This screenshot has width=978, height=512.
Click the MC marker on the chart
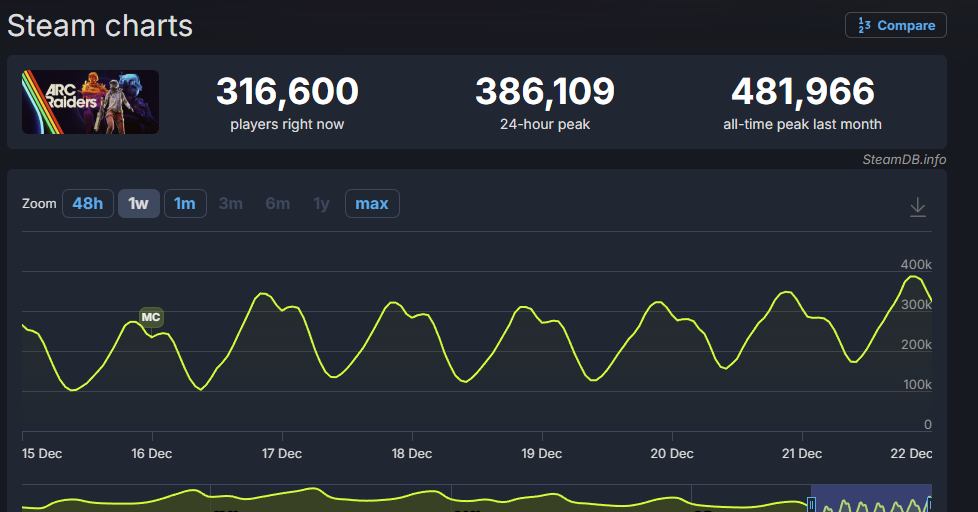click(x=151, y=317)
